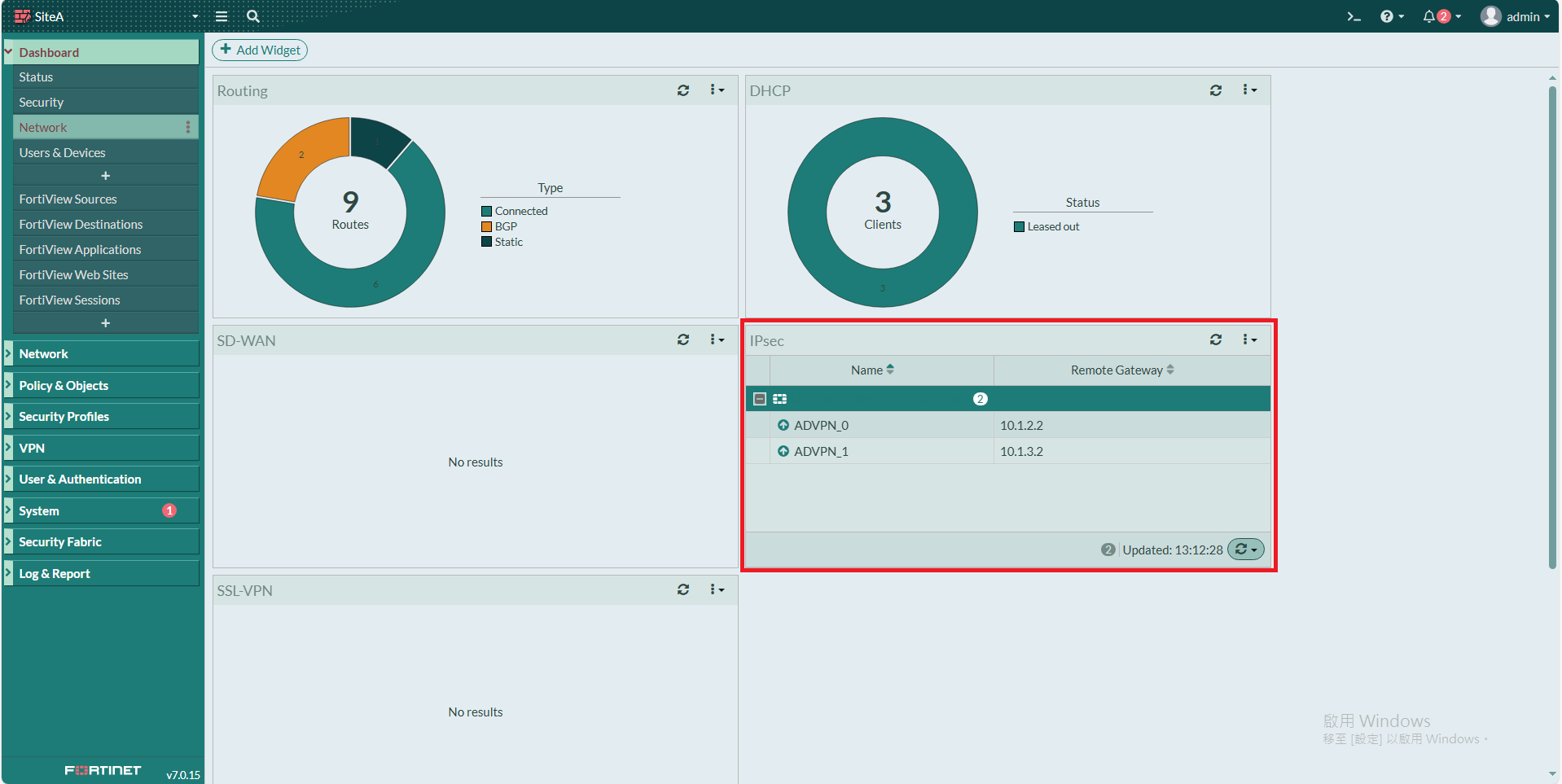The height and width of the screenshot is (784, 1562).
Task: Open FortiView Sessions
Action: pyautogui.click(x=106, y=300)
